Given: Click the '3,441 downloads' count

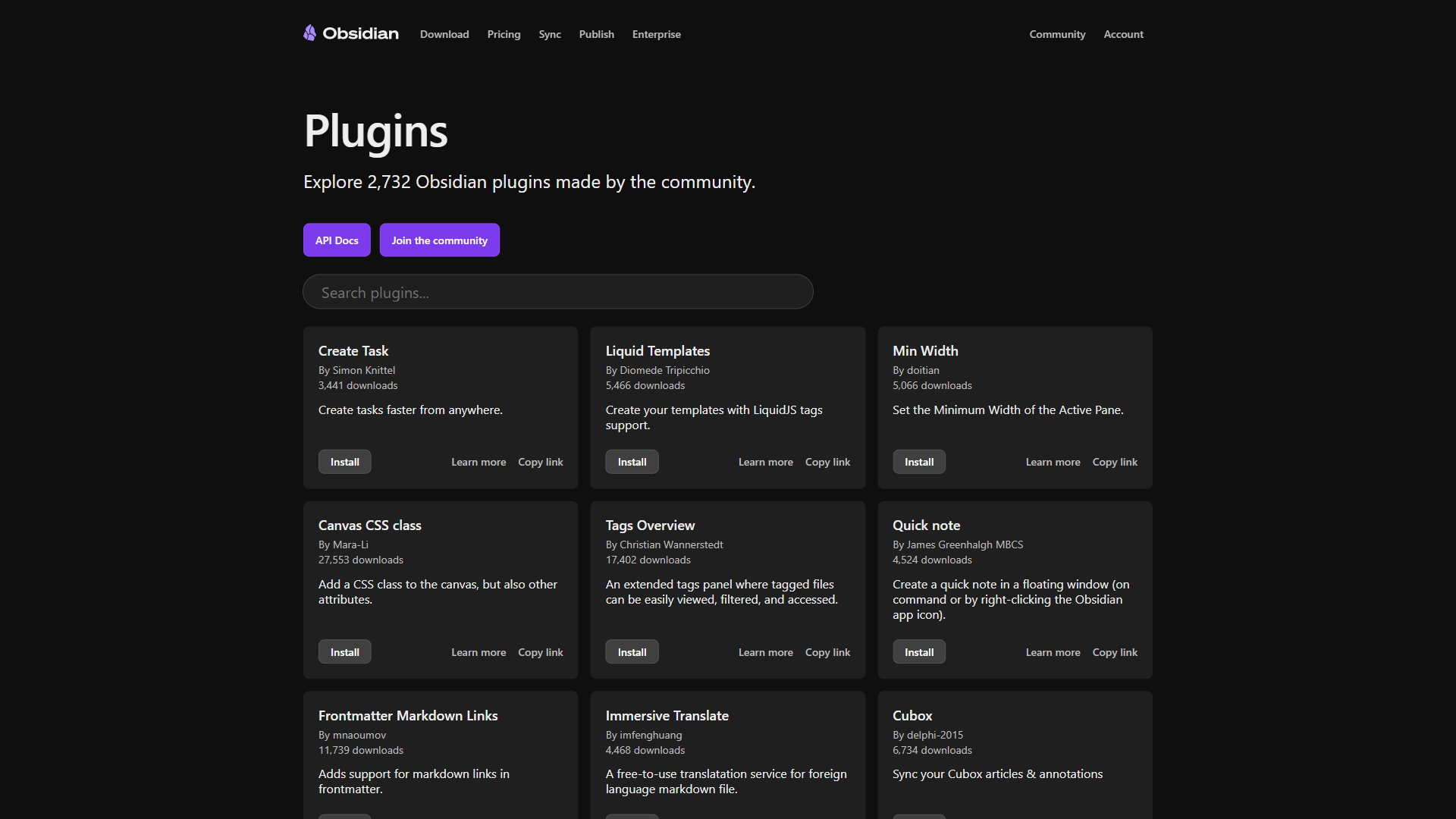Looking at the screenshot, I should pyautogui.click(x=358, y=385).
